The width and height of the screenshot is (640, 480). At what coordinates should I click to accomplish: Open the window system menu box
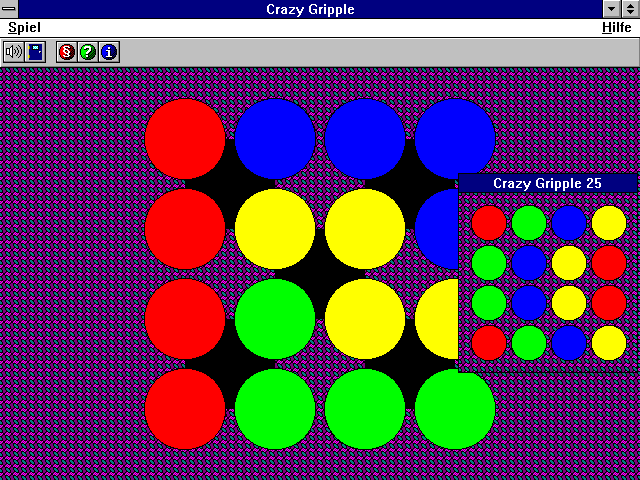tap(9, 9)
